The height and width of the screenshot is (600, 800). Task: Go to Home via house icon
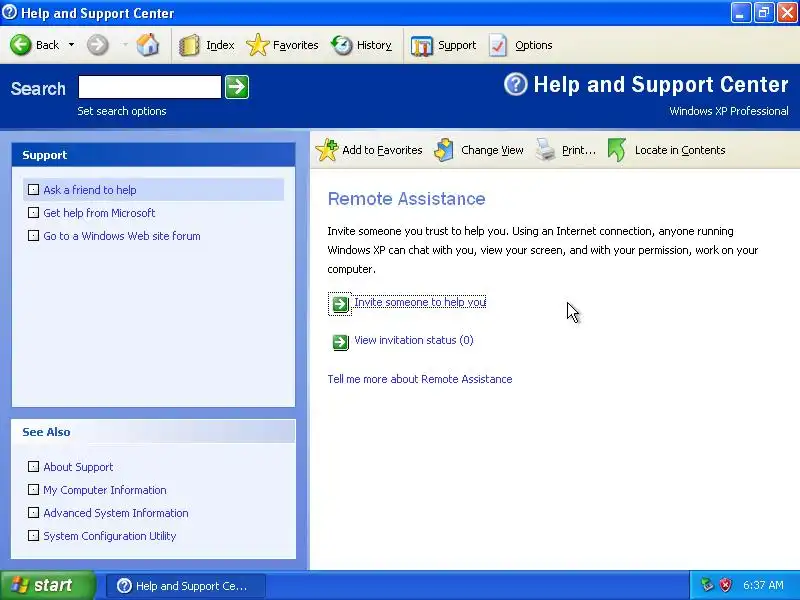[147, 45]
